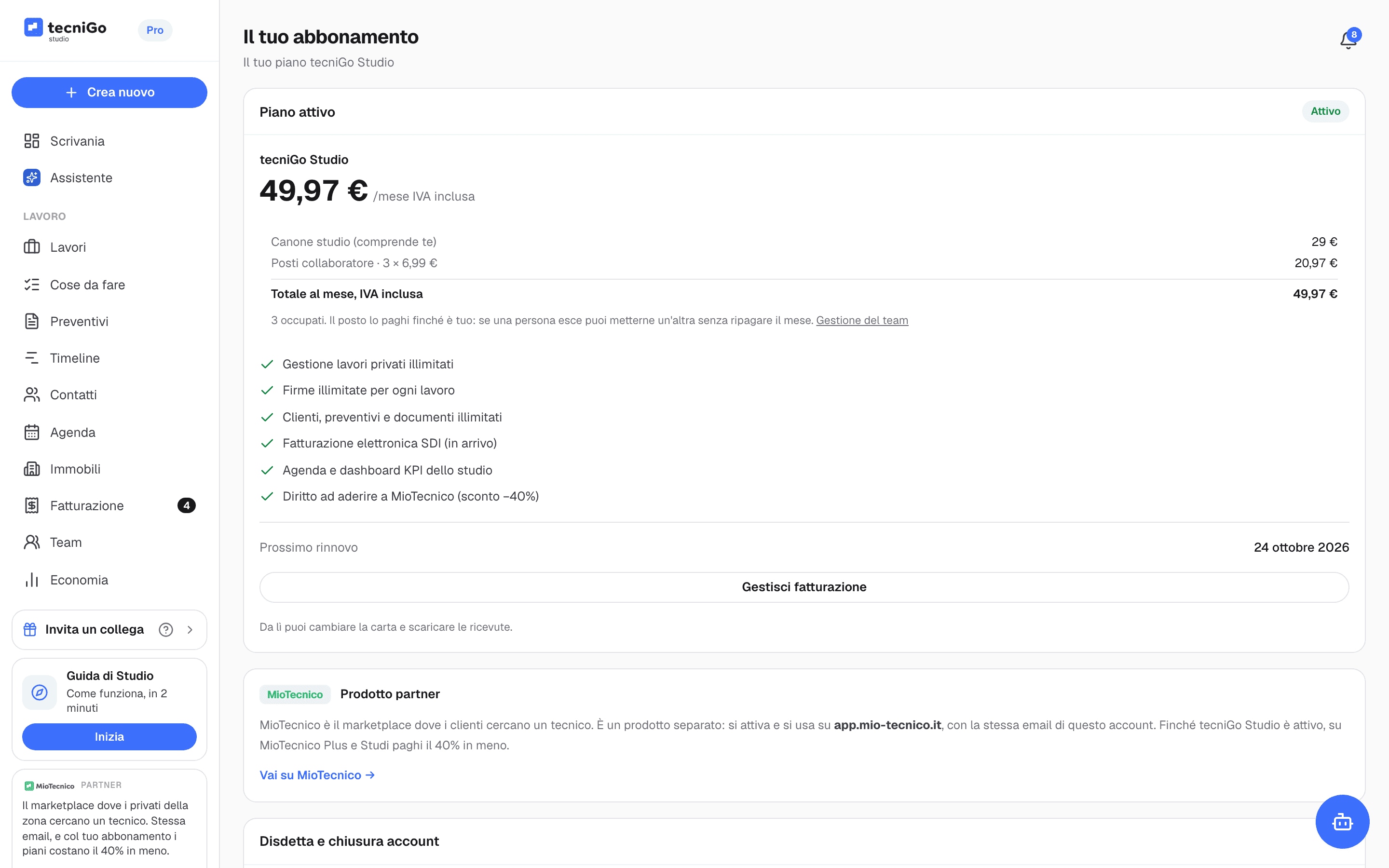Click the 20,97 € collaborator amount
The width and height of the screenshot is (1389, 868).
click(x=1316, y=263)
